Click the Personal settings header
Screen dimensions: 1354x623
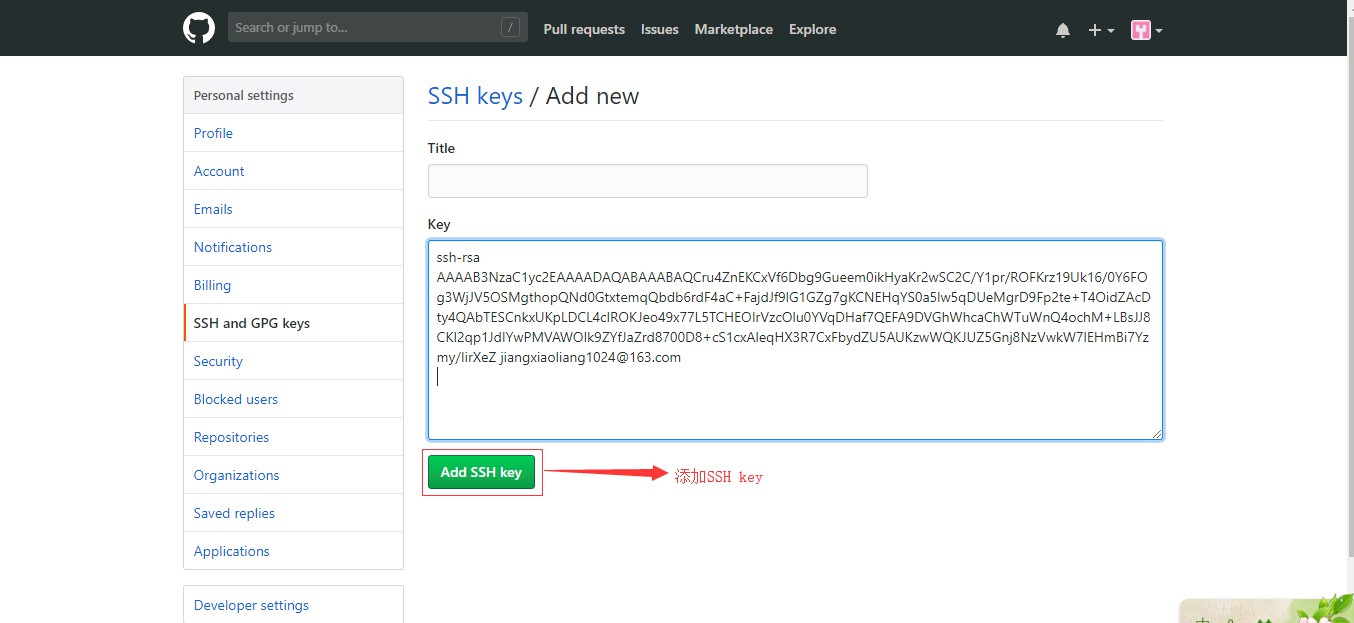point(293,95)
